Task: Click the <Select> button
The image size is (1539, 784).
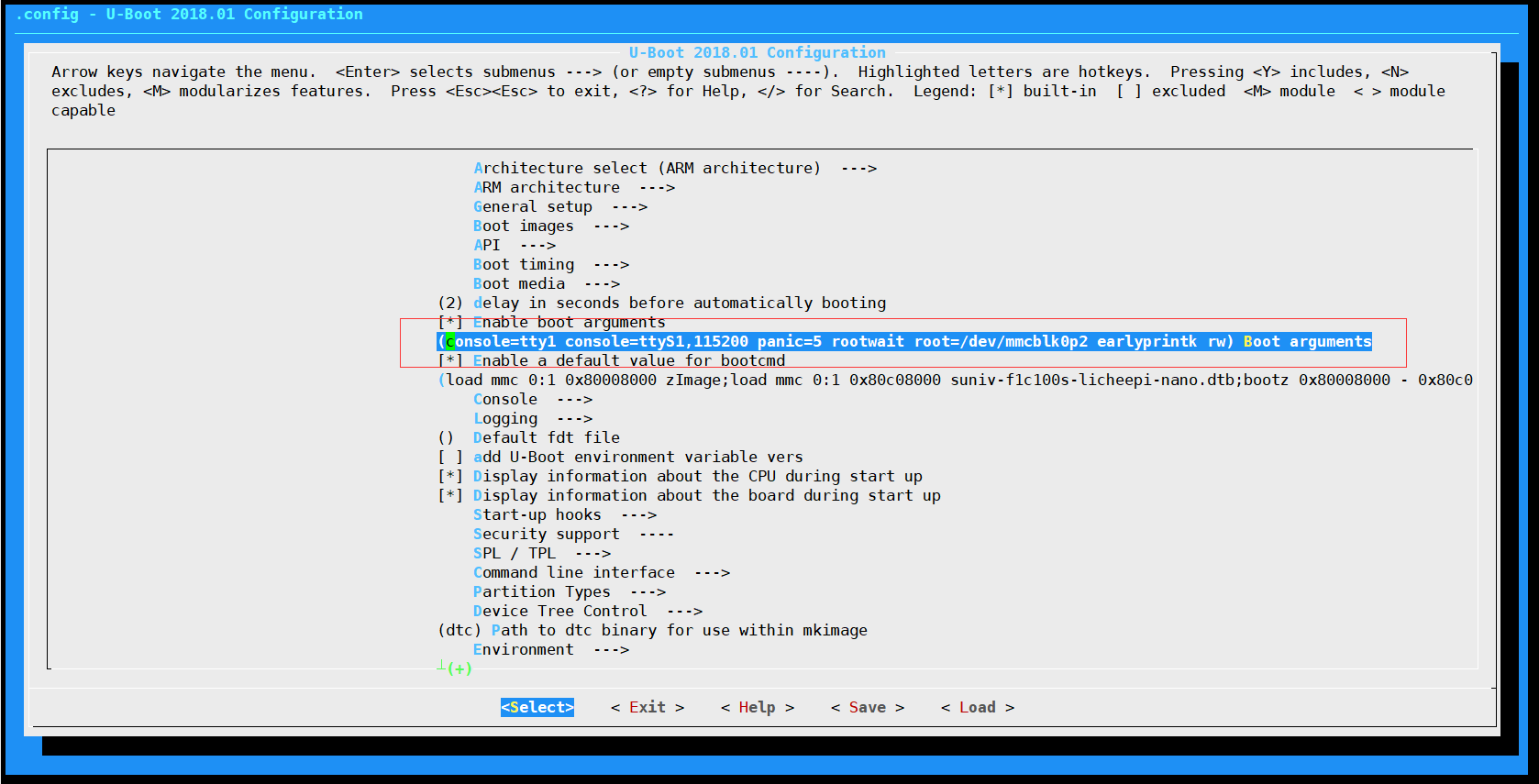Action: tap(537, 707)
